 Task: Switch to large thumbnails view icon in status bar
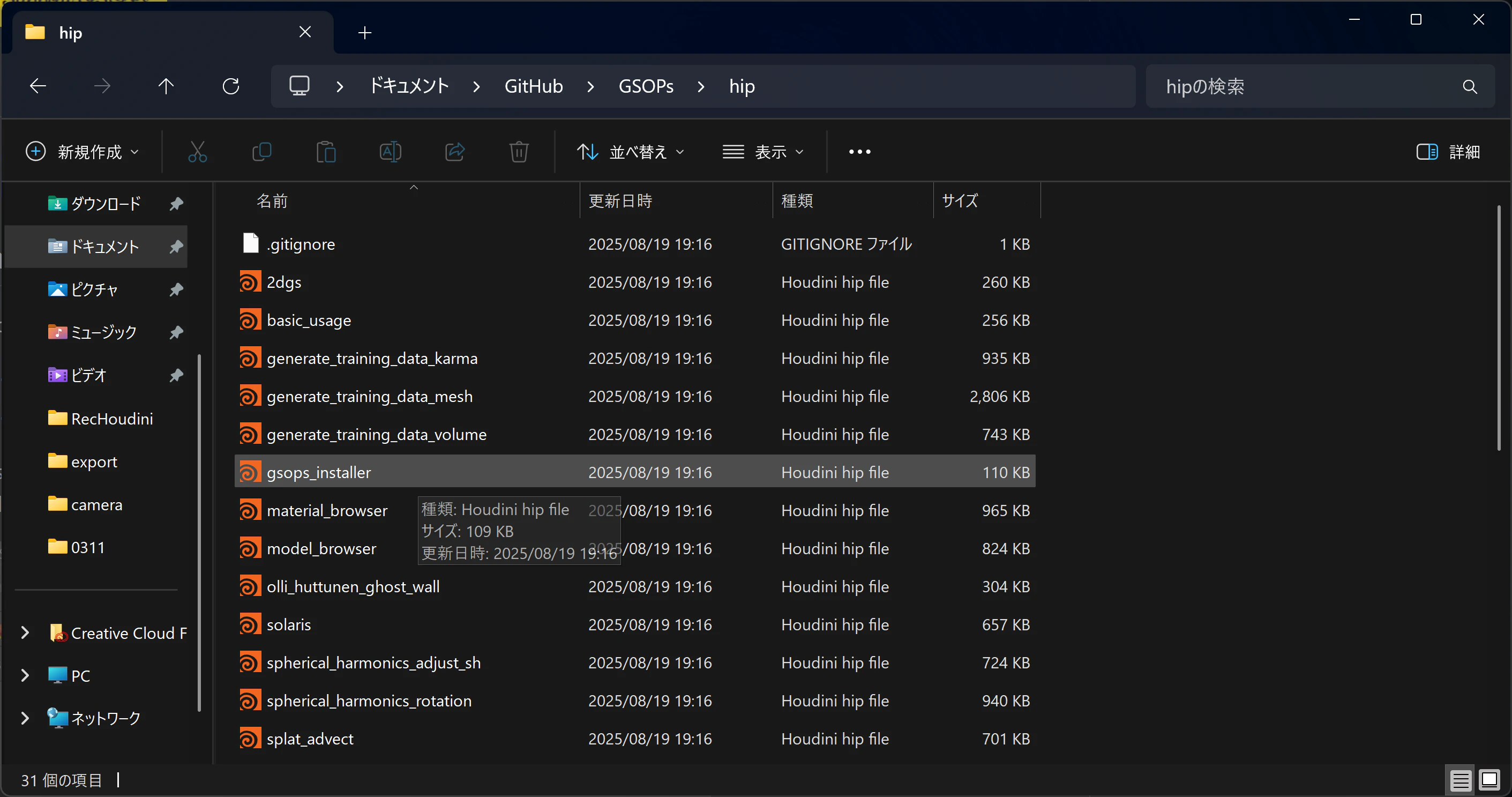tap(1489, 780)
